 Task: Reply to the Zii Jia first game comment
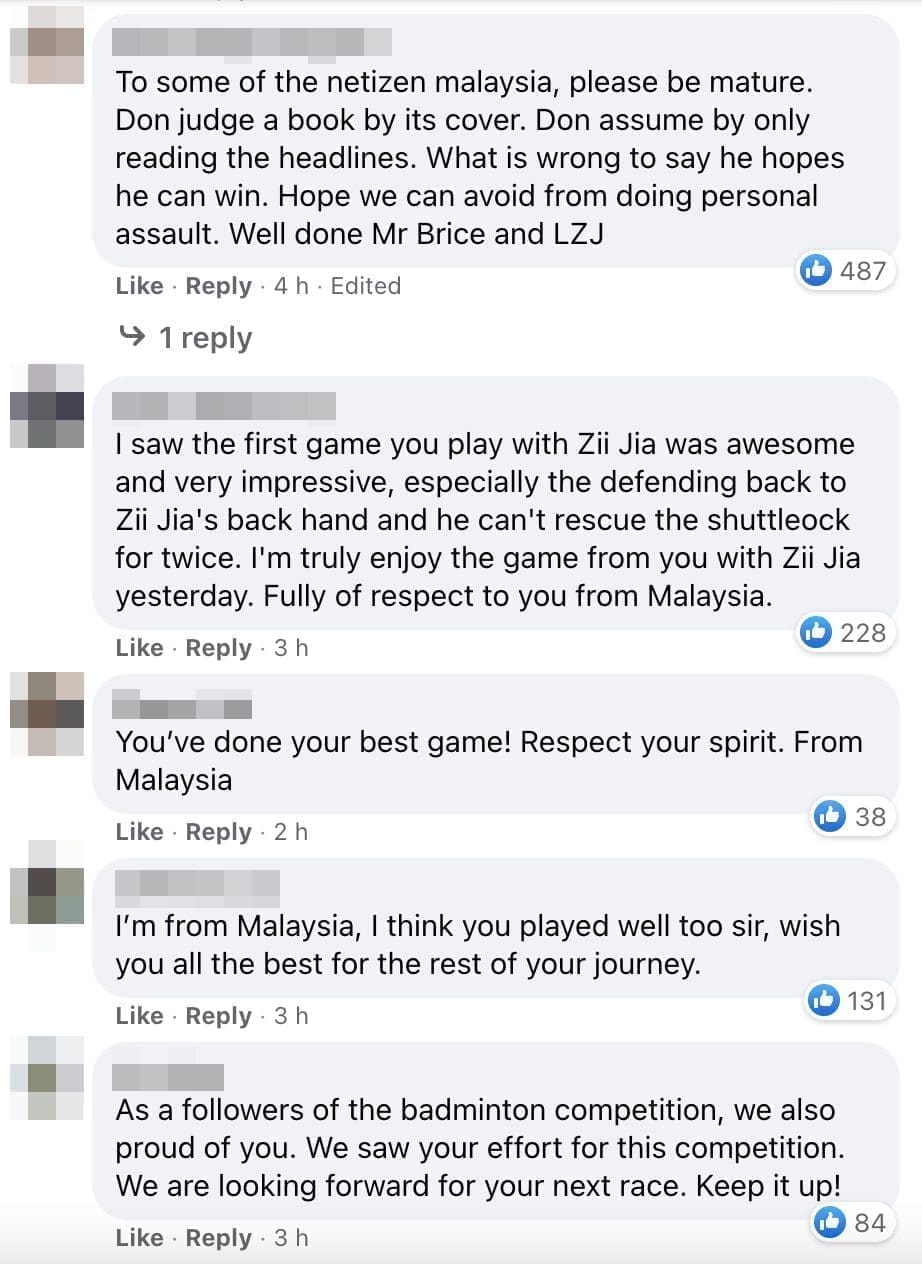tap(218, 648)
